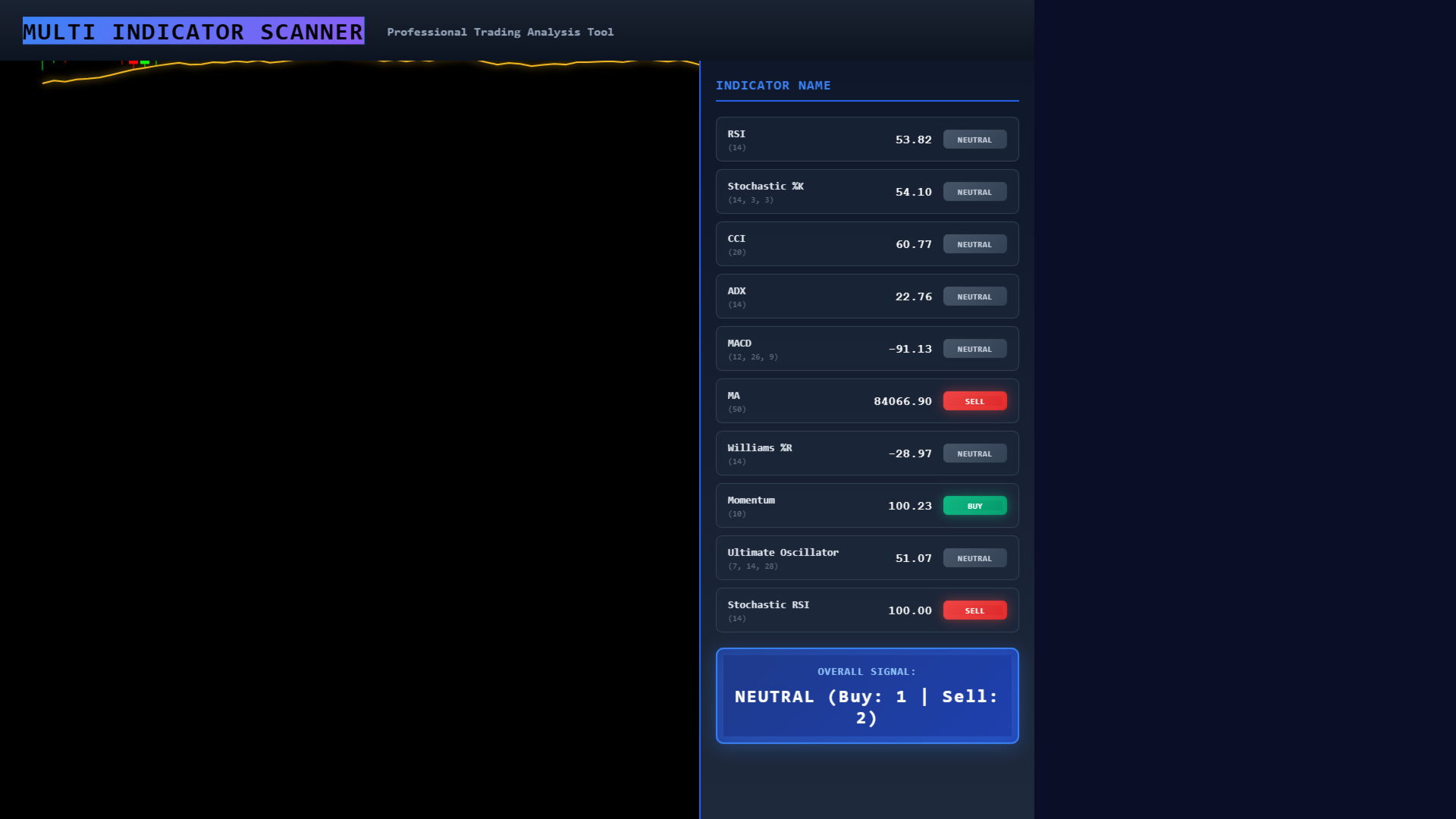Click the MACD value -91.13
The image size is (1456, 819).
point(910,349)
